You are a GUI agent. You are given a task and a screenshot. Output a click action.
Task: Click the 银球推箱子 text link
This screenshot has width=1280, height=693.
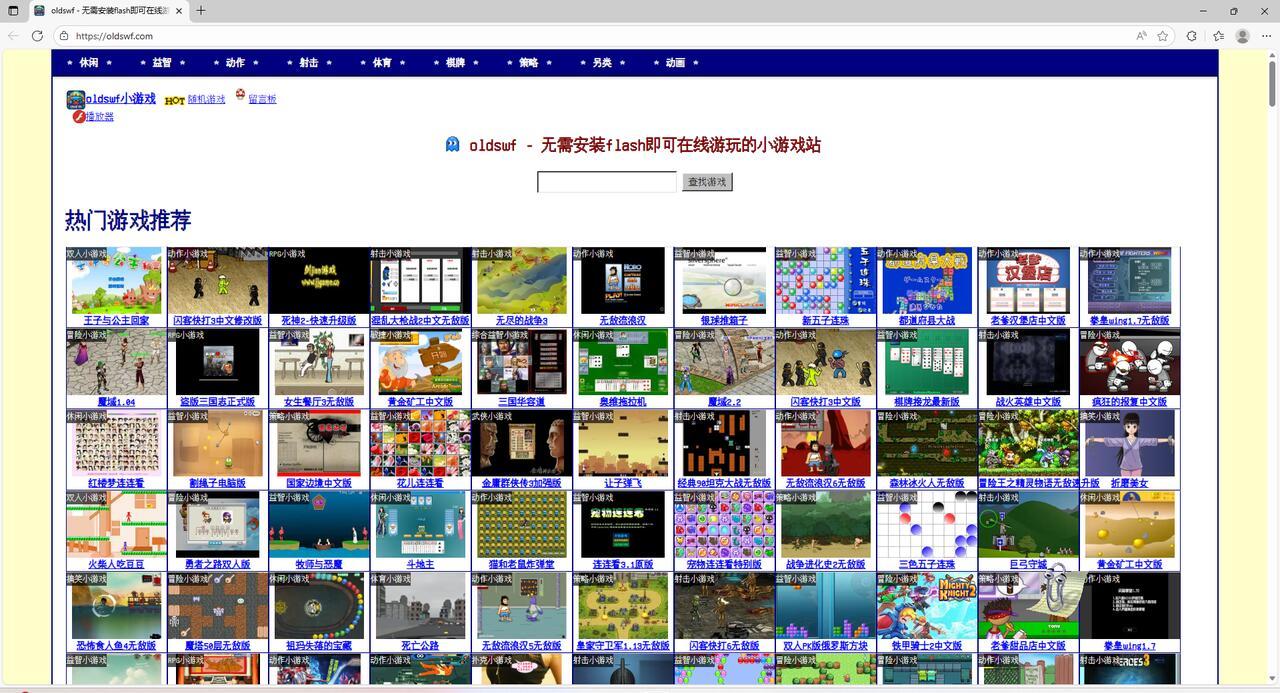[x=724, y=321]
